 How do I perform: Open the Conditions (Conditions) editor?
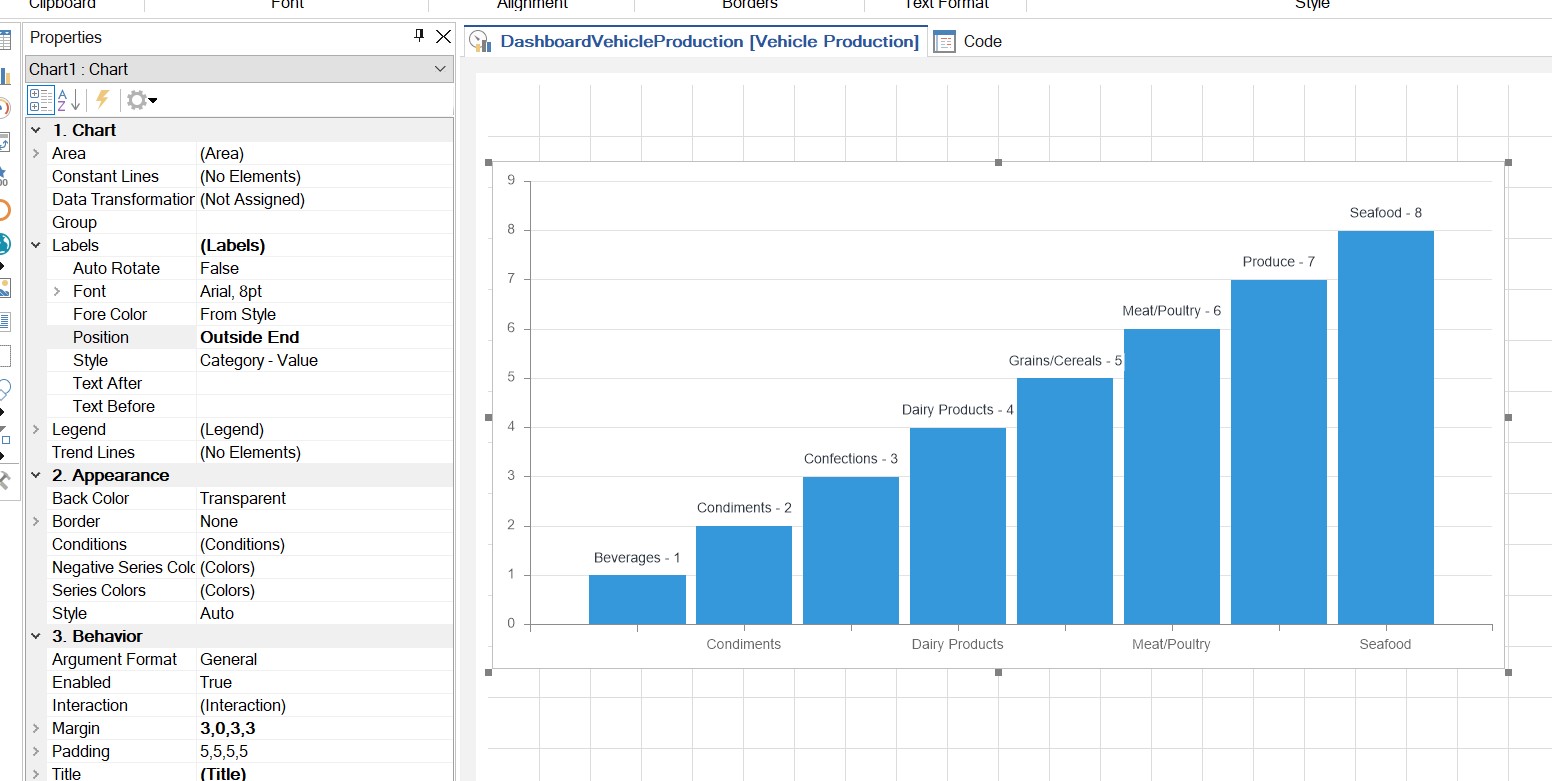point(324,544)
